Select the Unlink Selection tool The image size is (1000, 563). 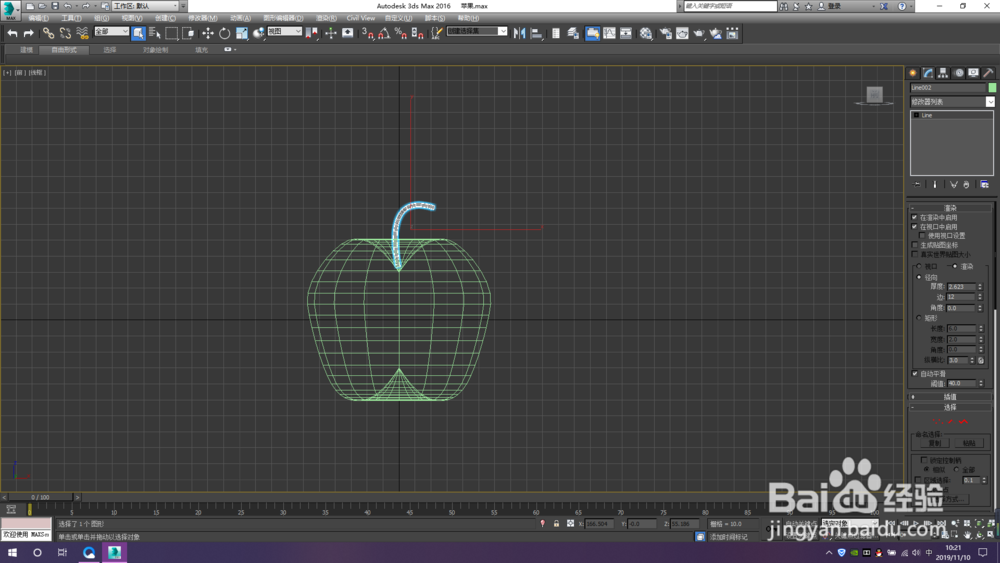click(x=65, y=33)
